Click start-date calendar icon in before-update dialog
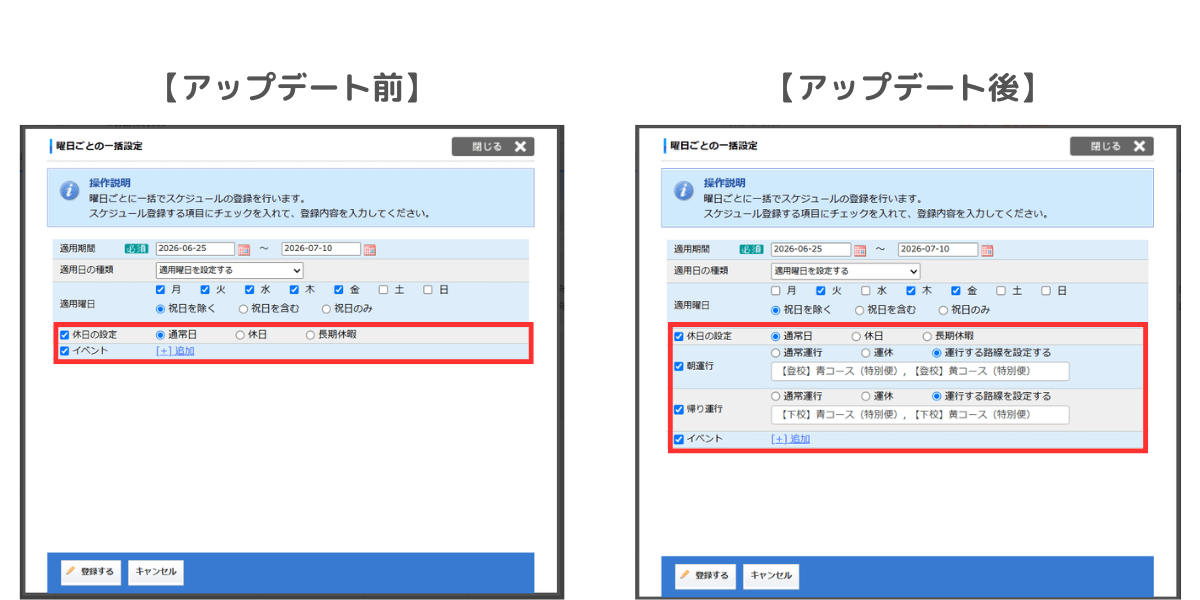Image resolution: width=1200 pixels, height=600 pixels. [x=243, y=249]
